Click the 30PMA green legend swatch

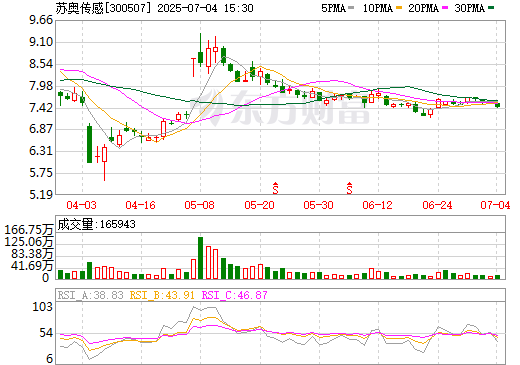491,8
